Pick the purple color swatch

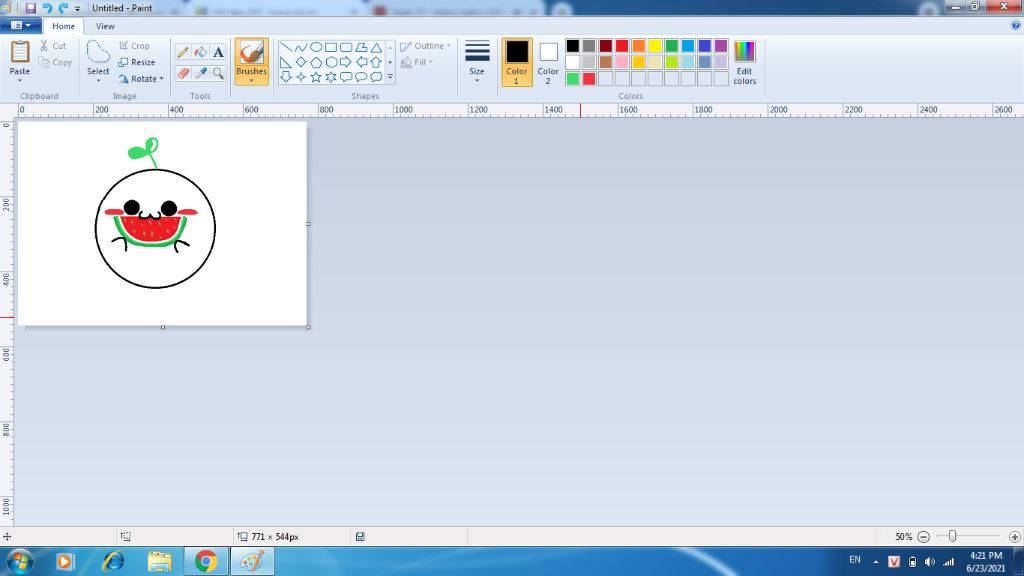point(721,46)
